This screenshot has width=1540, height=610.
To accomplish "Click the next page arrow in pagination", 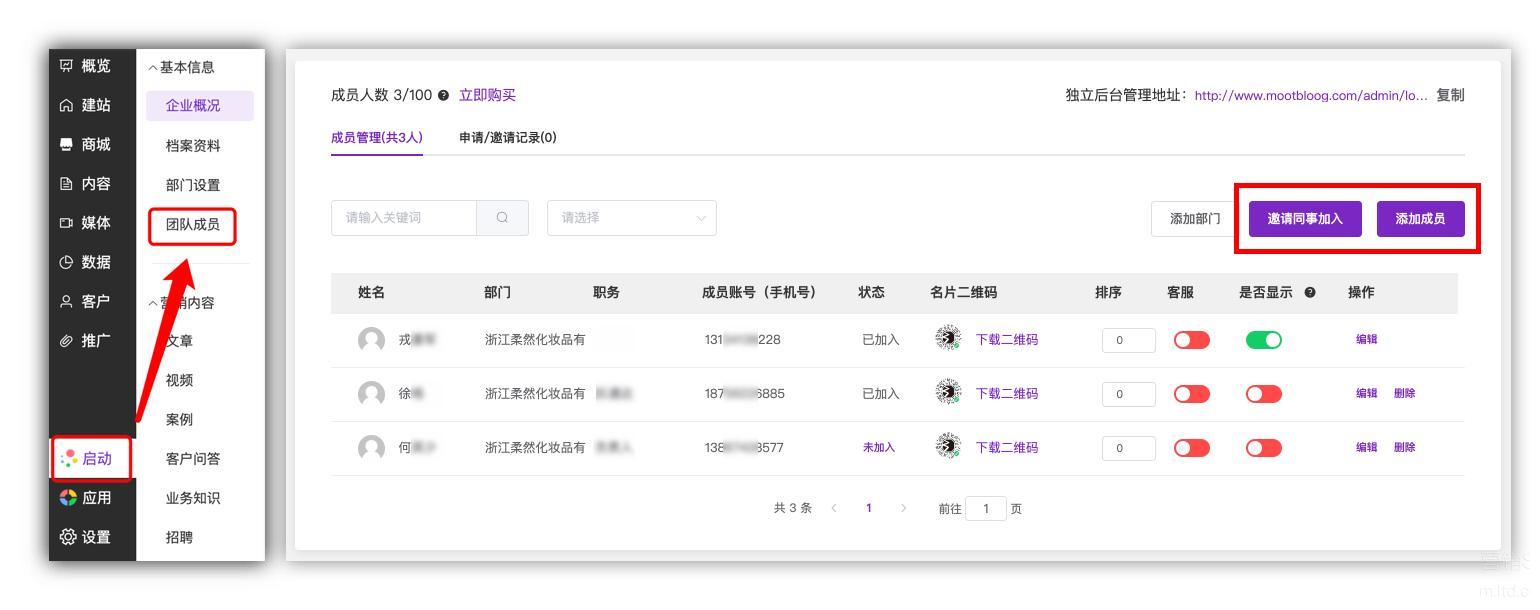I will point(903,508).
